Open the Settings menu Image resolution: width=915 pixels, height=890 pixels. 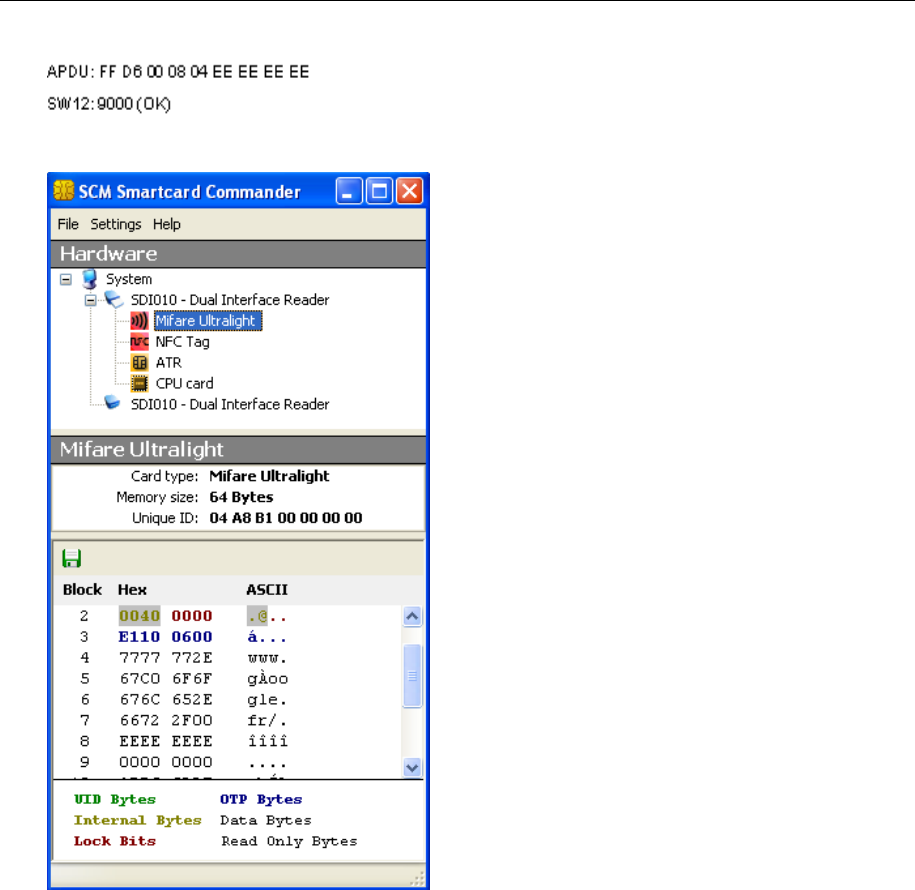(x=116, y=224)
